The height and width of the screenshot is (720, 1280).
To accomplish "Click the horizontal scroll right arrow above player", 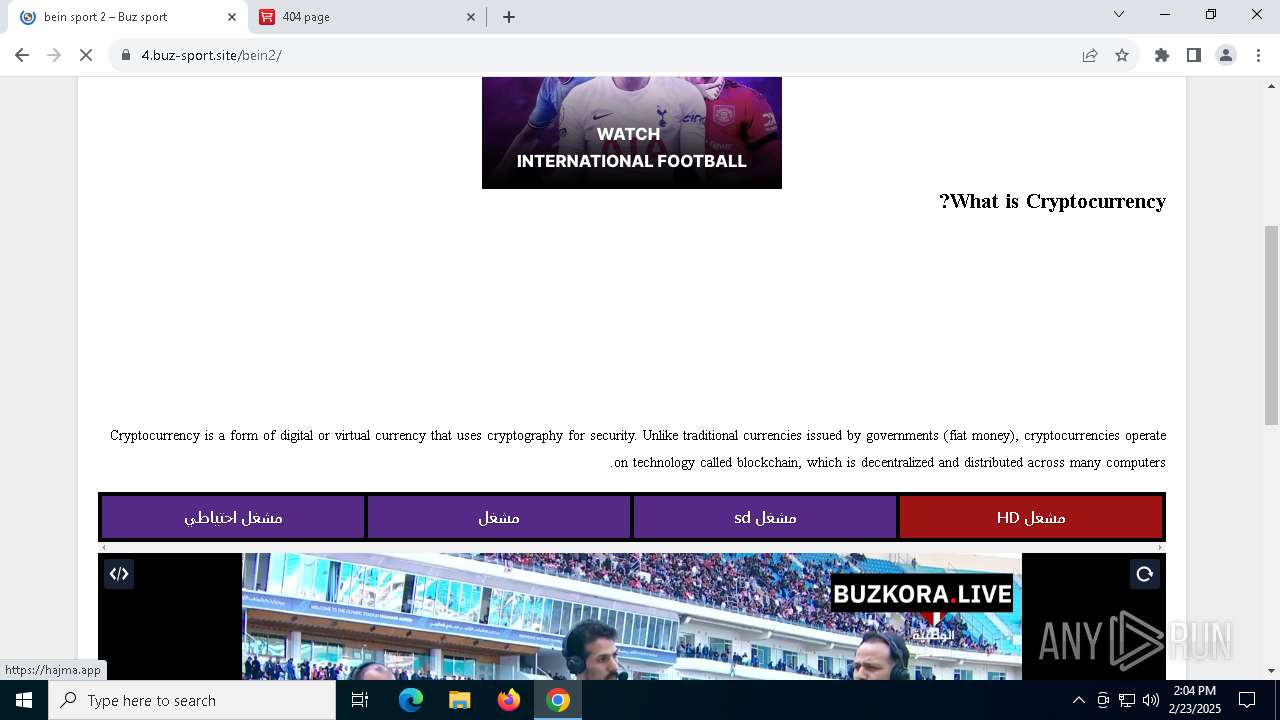I will 1160,547.
